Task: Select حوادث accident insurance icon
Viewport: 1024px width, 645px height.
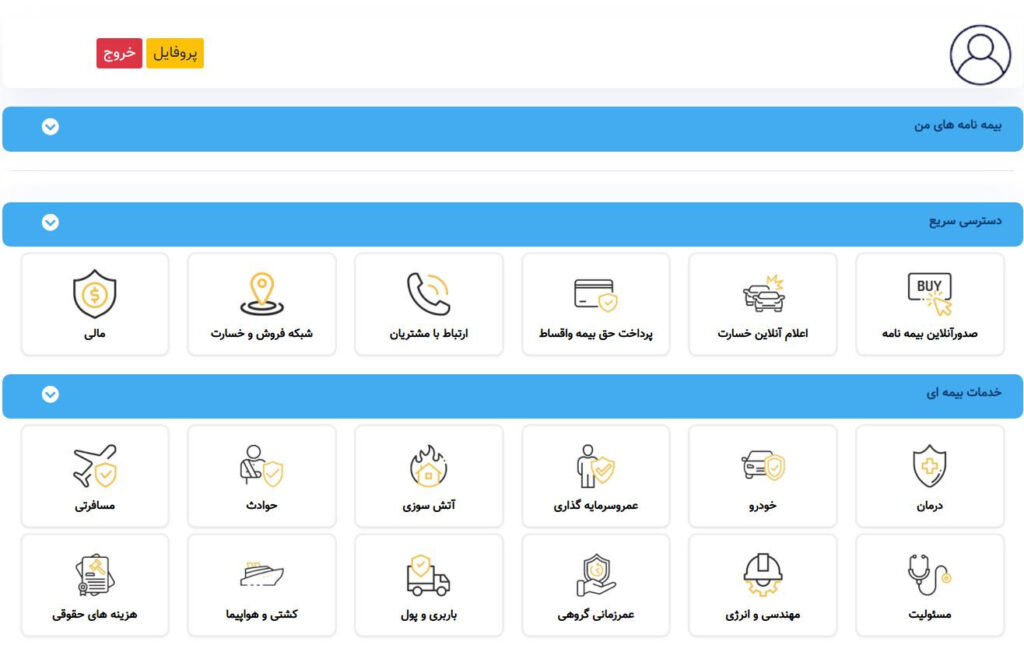Action: pyautogui.click(x=261, y=475)
